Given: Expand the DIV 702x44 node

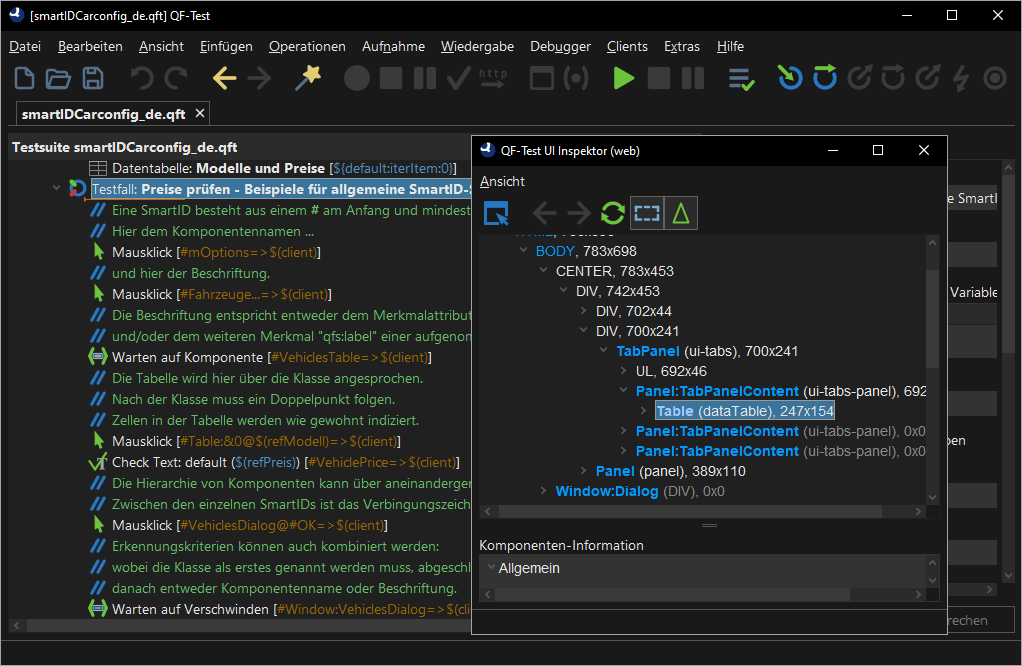Looking at the screenshot, I should click(583, 311).
